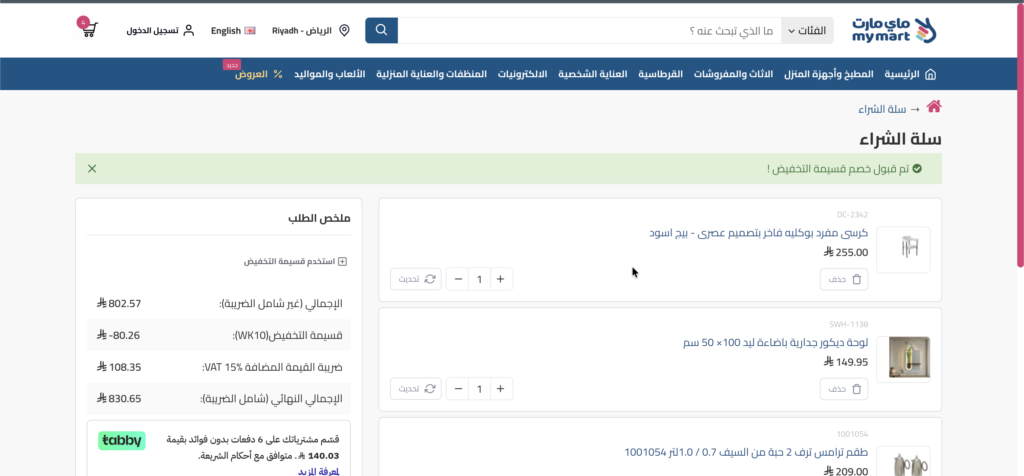Select subtotal value 802.57

pyautogui.click(x=120, y=304)
